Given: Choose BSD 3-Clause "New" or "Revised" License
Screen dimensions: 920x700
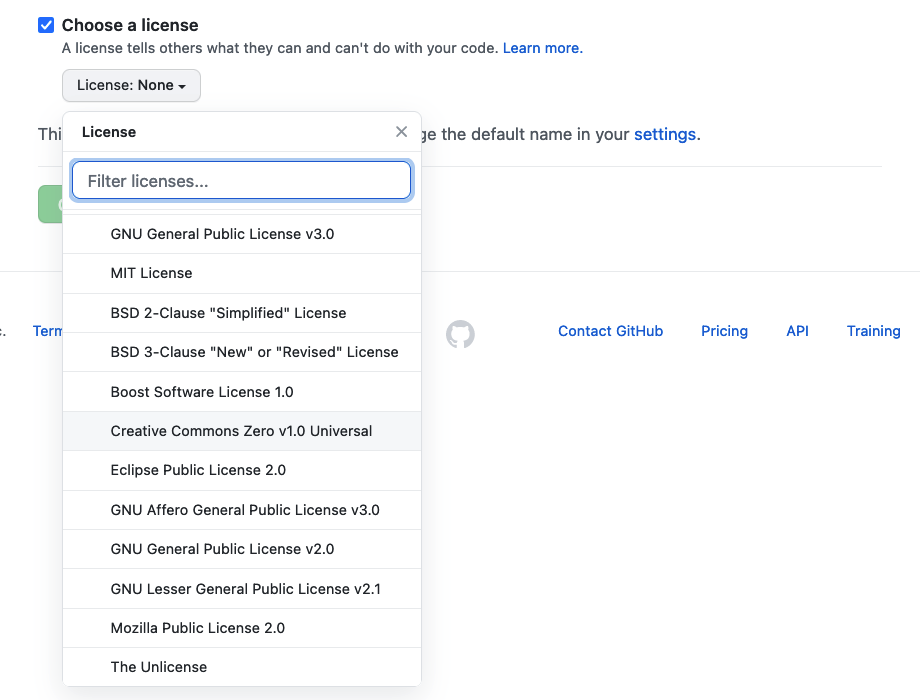Looking at the screenshot, I should 242,352.
